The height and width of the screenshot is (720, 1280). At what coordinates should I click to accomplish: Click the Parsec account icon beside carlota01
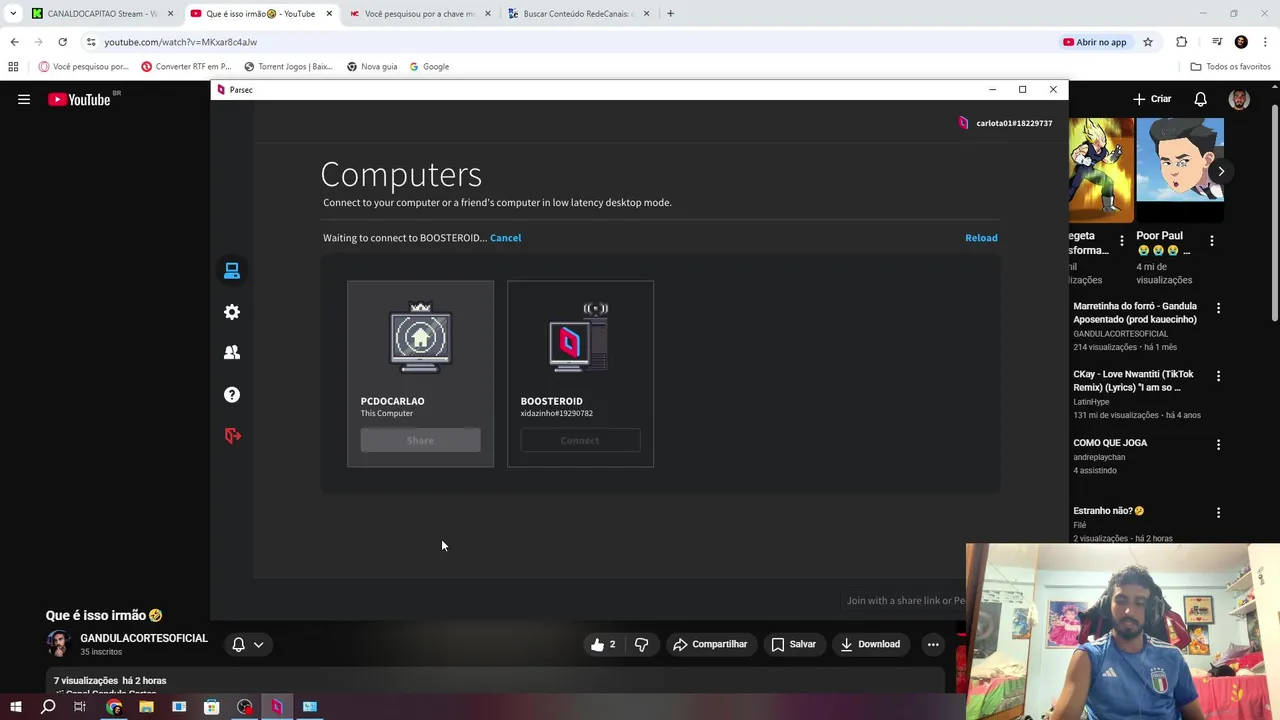tap(963, 123)
